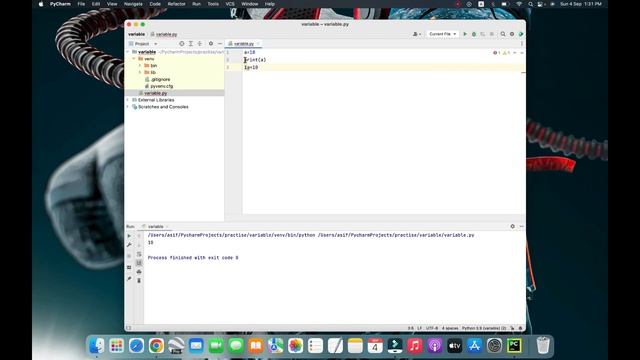640x360 pixels.
Task: Close the variable Run tab
Action: 167,227
